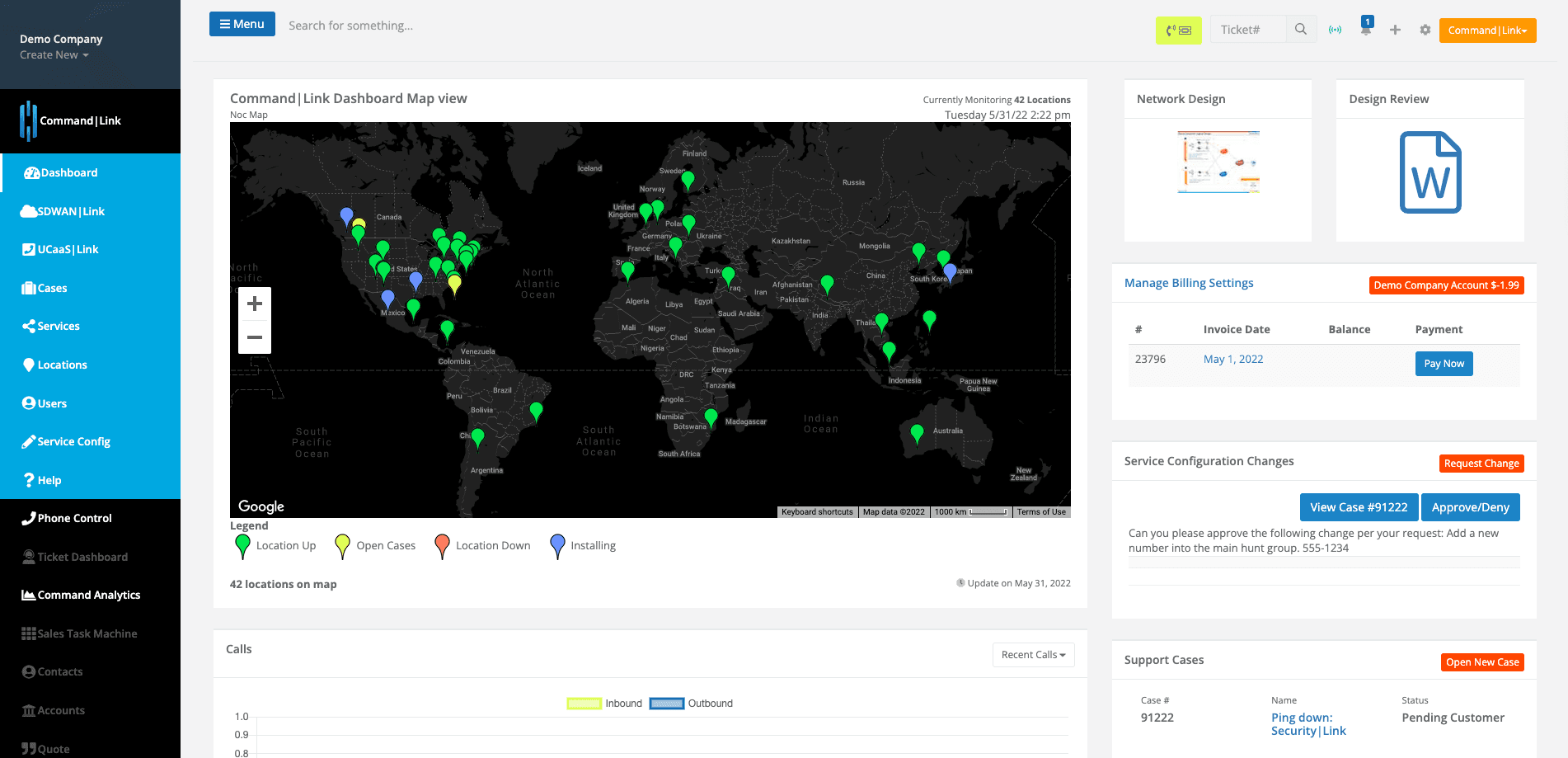This screenshot has width=1568, height=758.
Task: Open the May 1, 2022 invoice link
Action: click(1233, 359)
